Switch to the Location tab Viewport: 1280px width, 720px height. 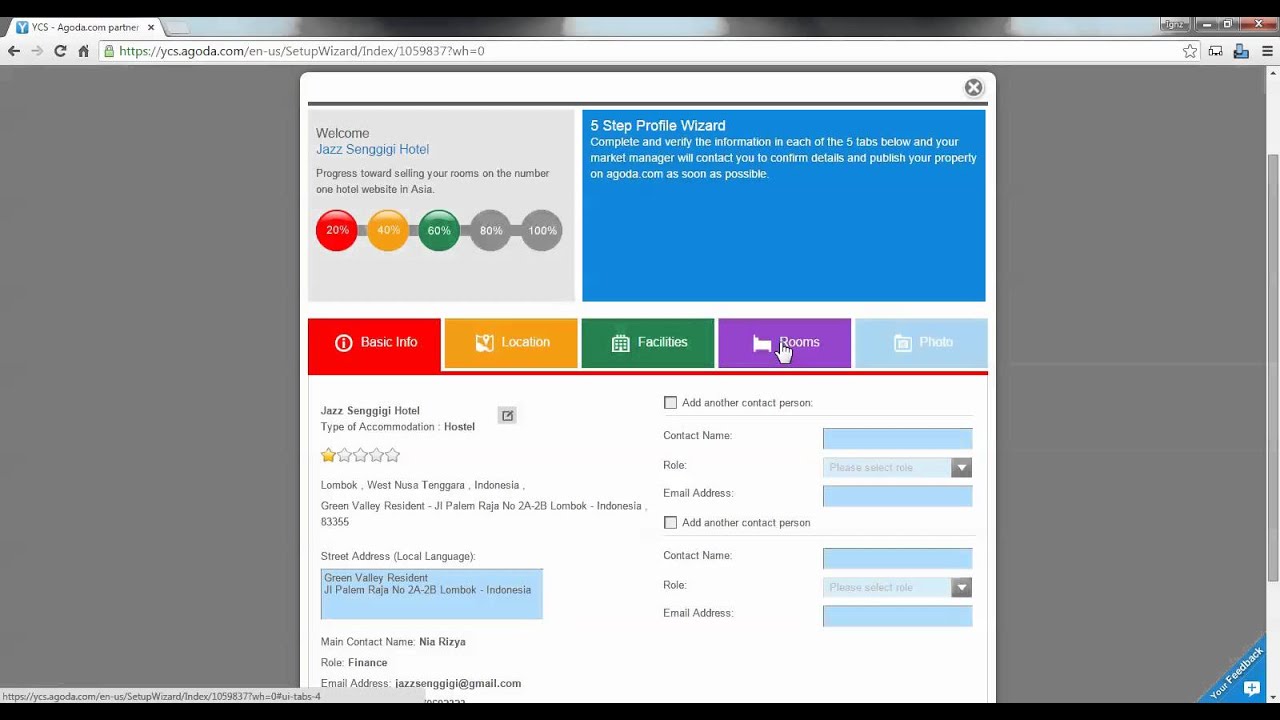511,343
